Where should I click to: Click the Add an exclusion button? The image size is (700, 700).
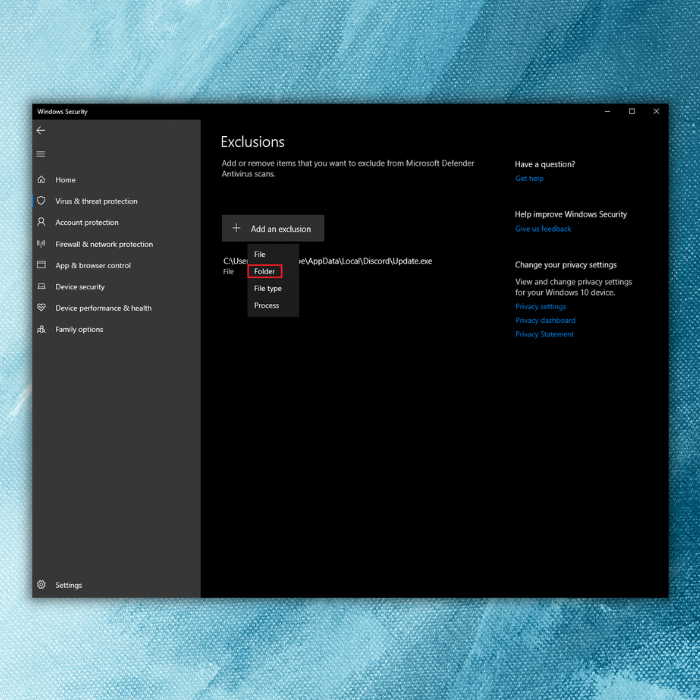point(273,229)
